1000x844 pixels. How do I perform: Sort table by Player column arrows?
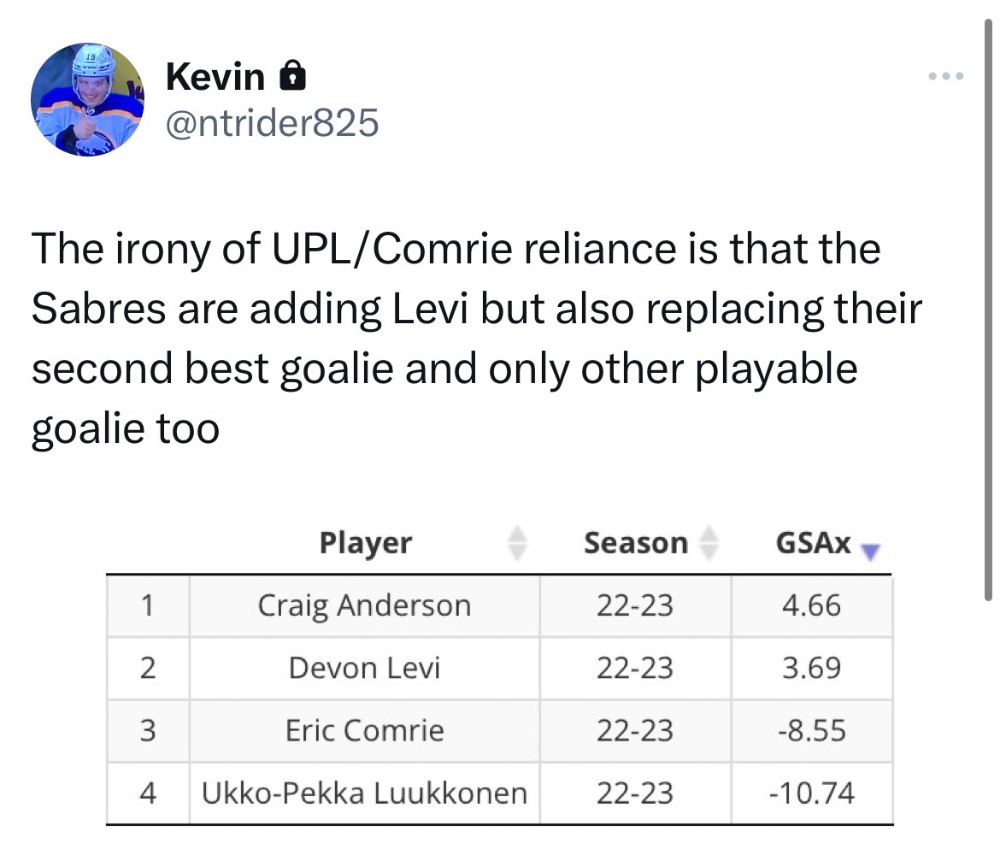(517, 543)
